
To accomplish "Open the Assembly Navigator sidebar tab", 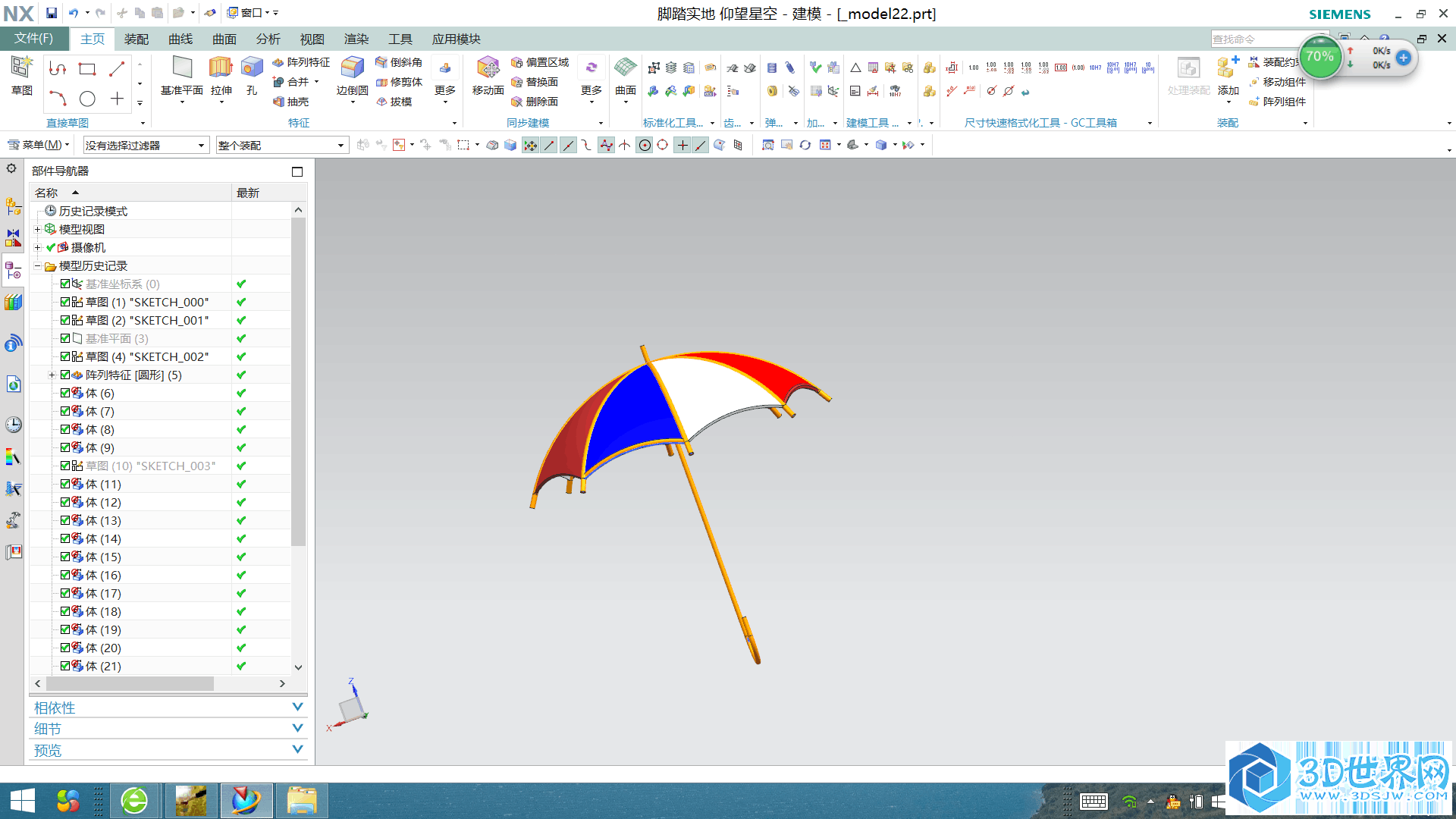I will [13, 206].
